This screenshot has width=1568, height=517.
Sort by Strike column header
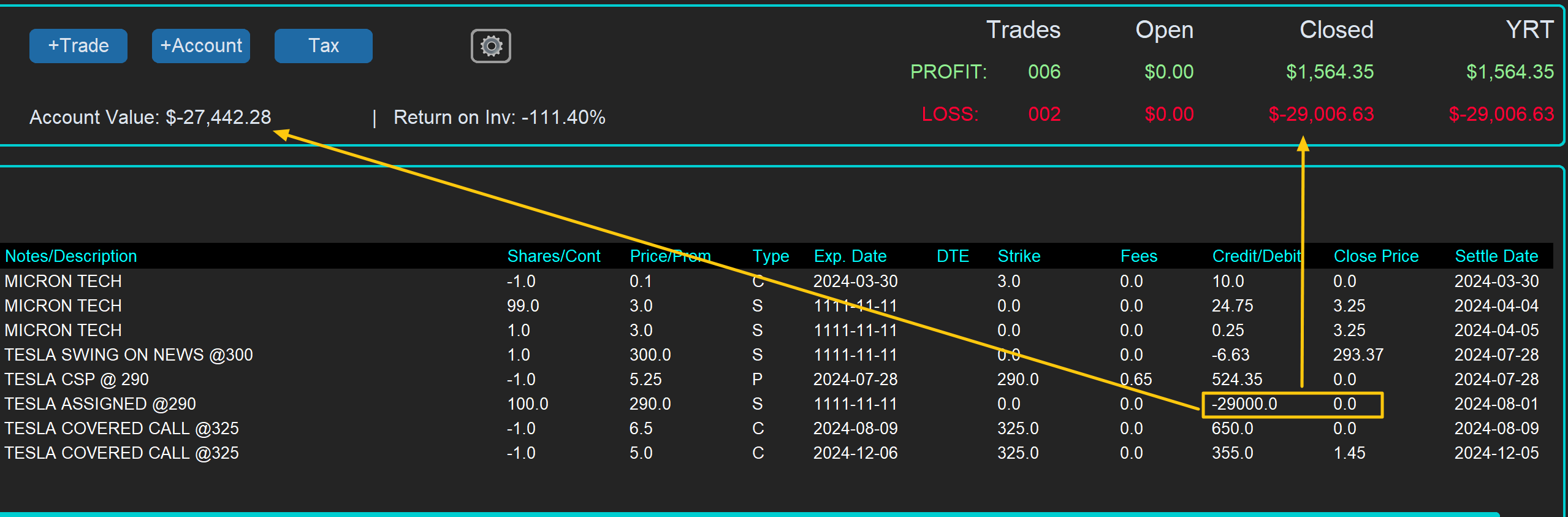pyautogui.click(x=1019, y=256)
